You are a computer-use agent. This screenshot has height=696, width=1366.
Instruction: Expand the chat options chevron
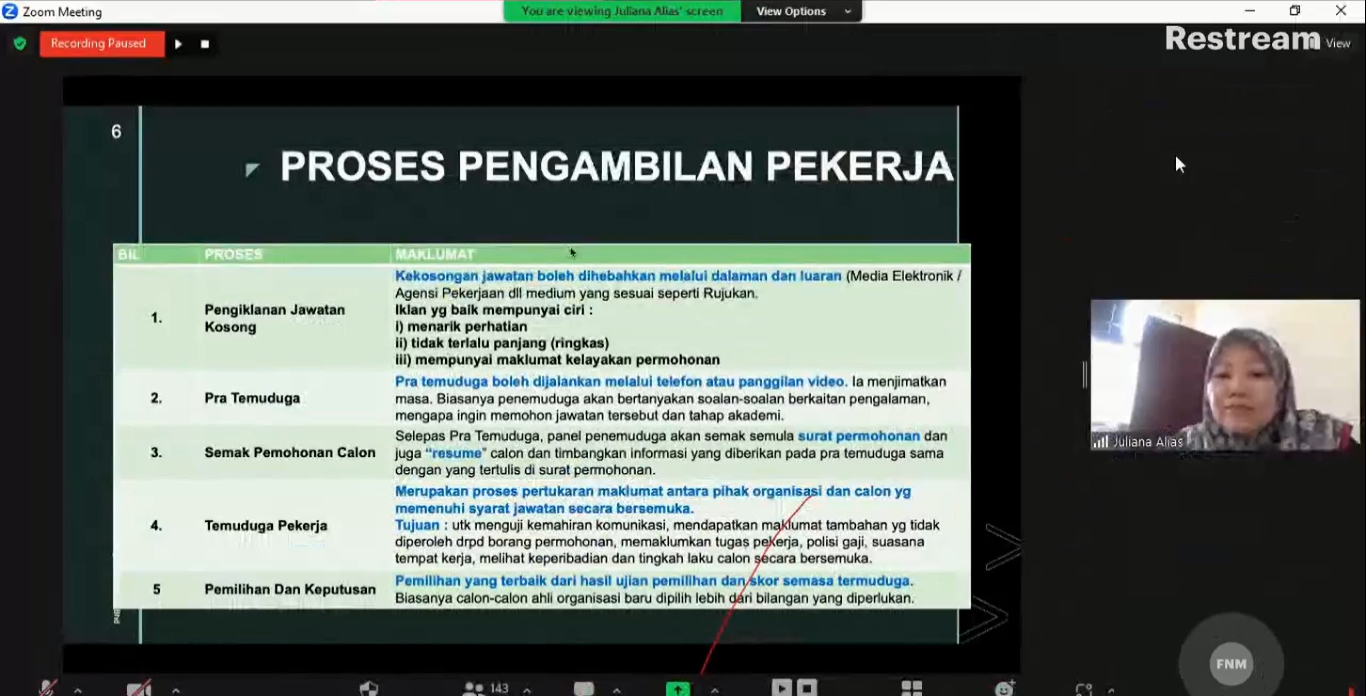pos(616,689)
